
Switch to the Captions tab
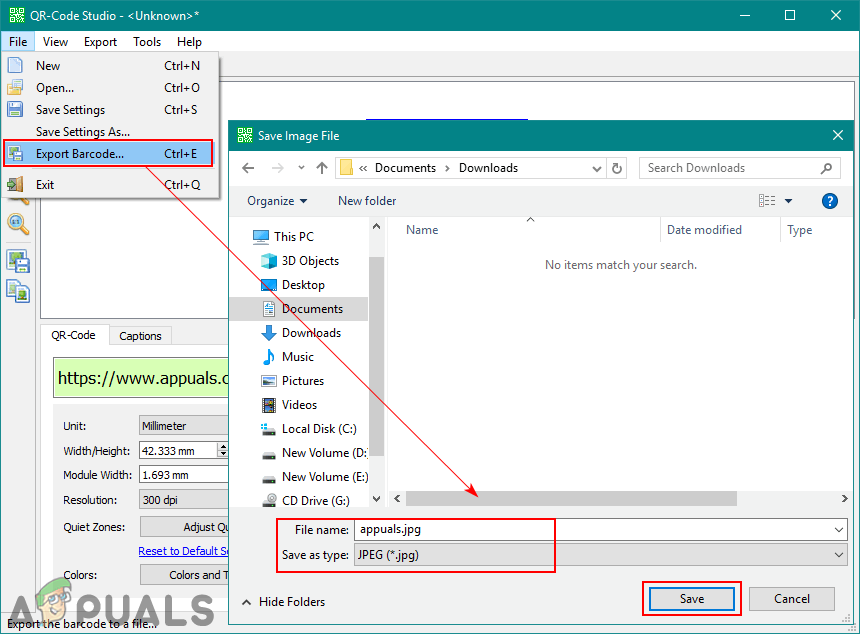coord(140,336)
